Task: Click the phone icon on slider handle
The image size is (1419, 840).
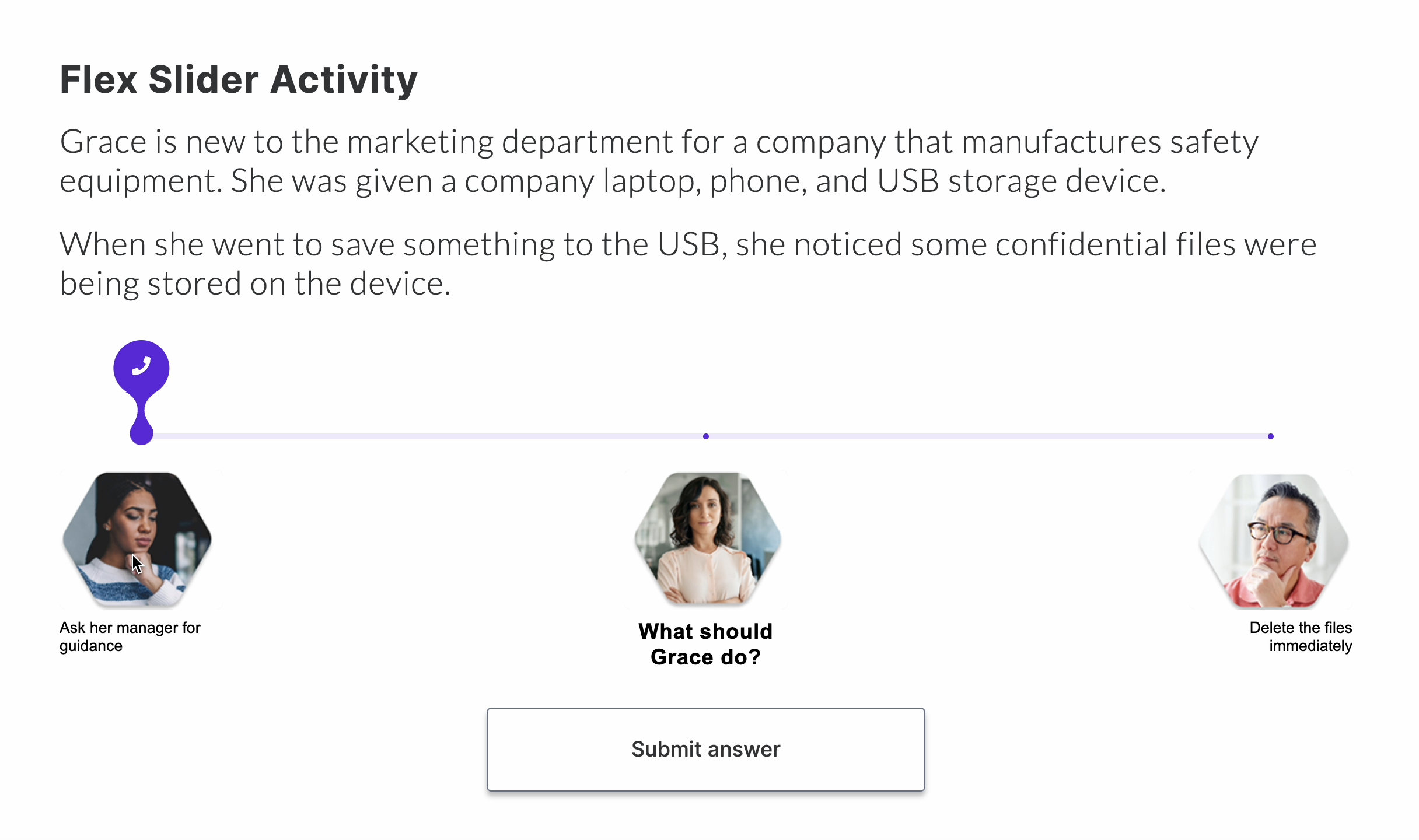Action: [x=141, y=366]
